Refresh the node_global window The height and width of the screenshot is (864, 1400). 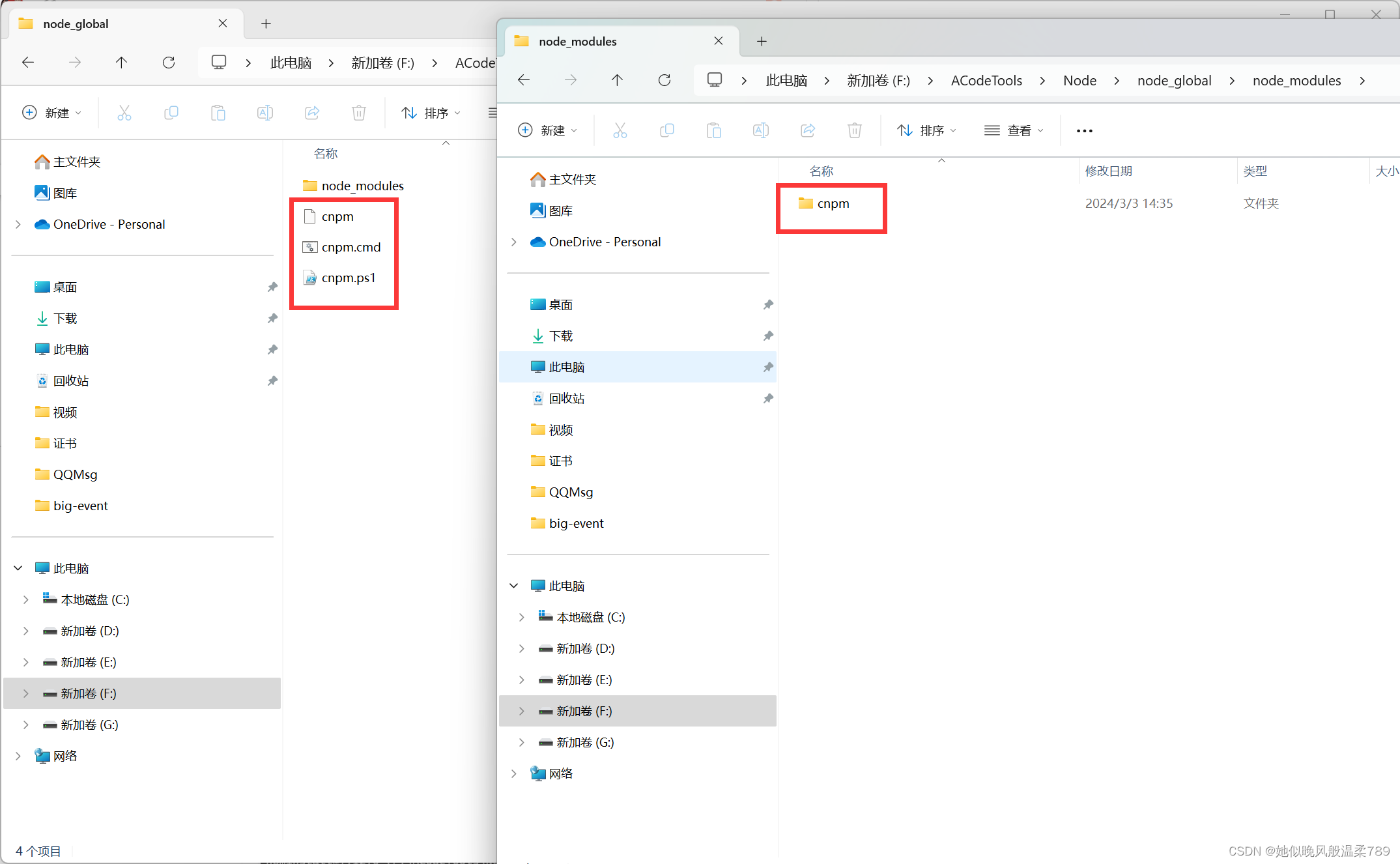coord(169,63)
